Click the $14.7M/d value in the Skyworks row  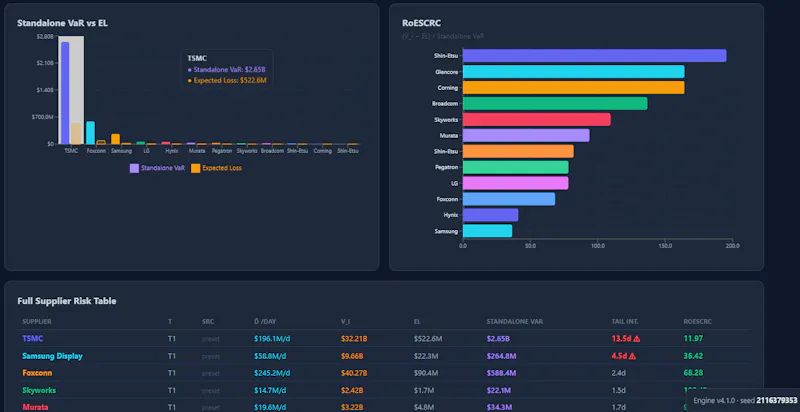[270, 390]
